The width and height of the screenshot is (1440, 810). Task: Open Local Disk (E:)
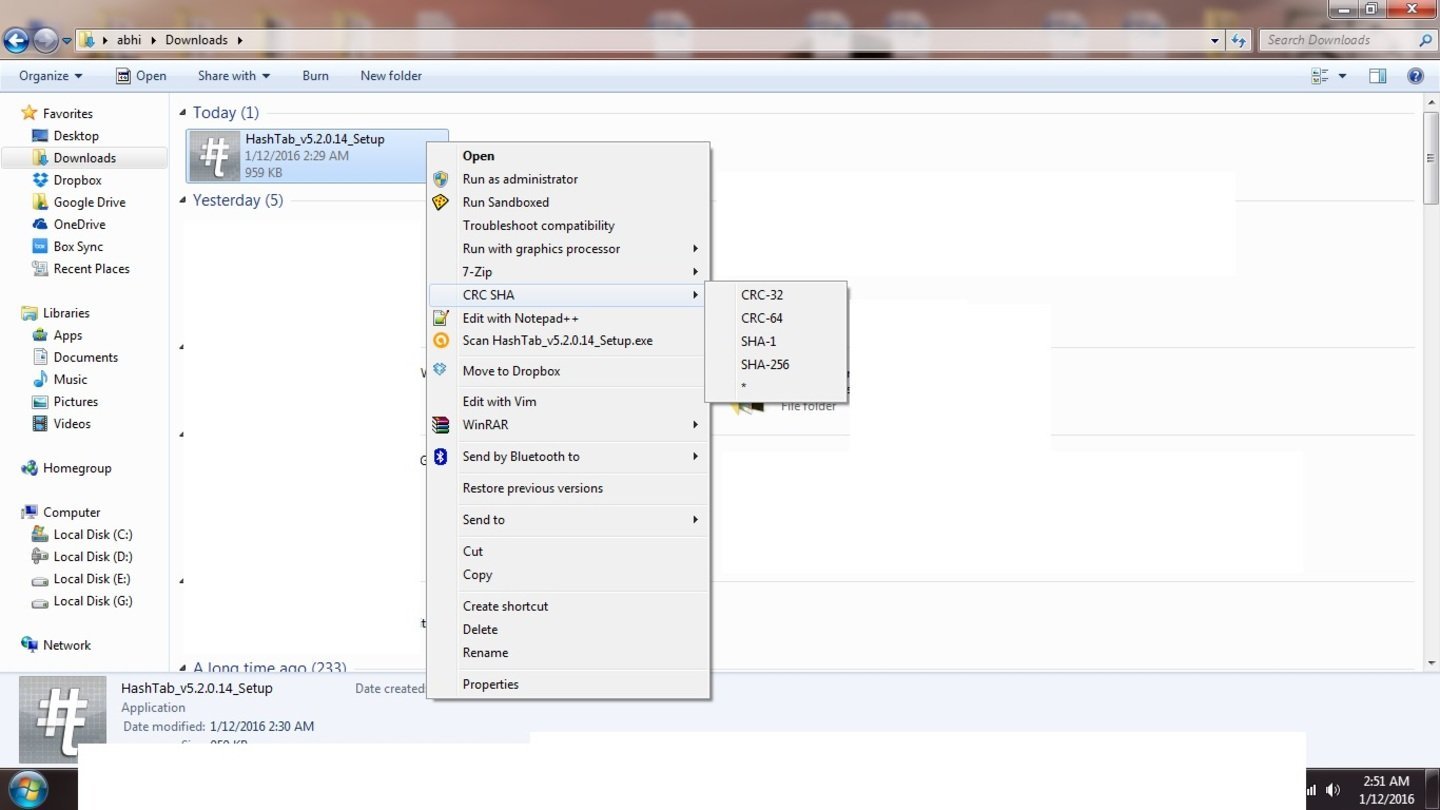(x=92, y=578)
